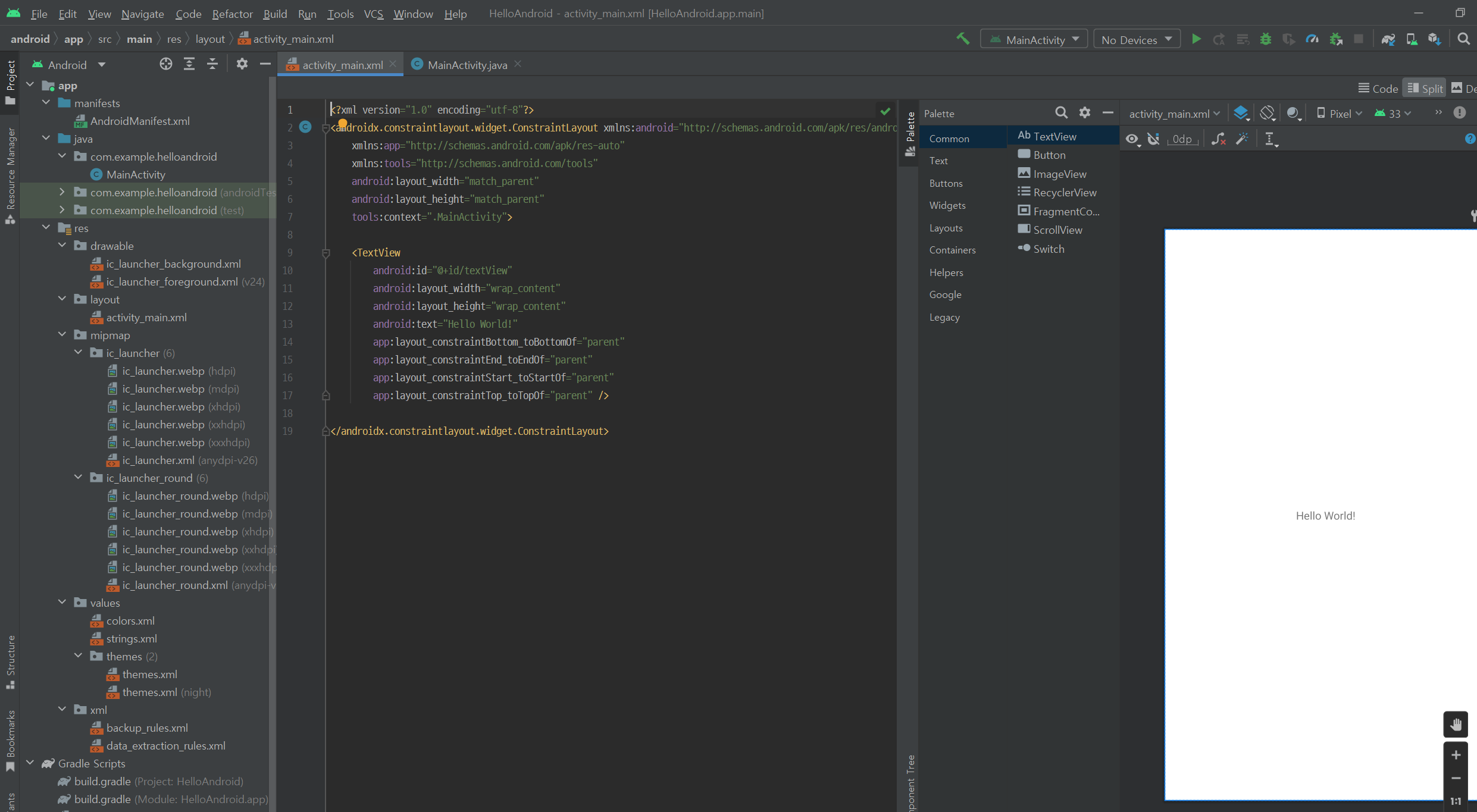The image size is (1477, 812).
Task: Select the Layouts palette category
Action: pos(946,228)
